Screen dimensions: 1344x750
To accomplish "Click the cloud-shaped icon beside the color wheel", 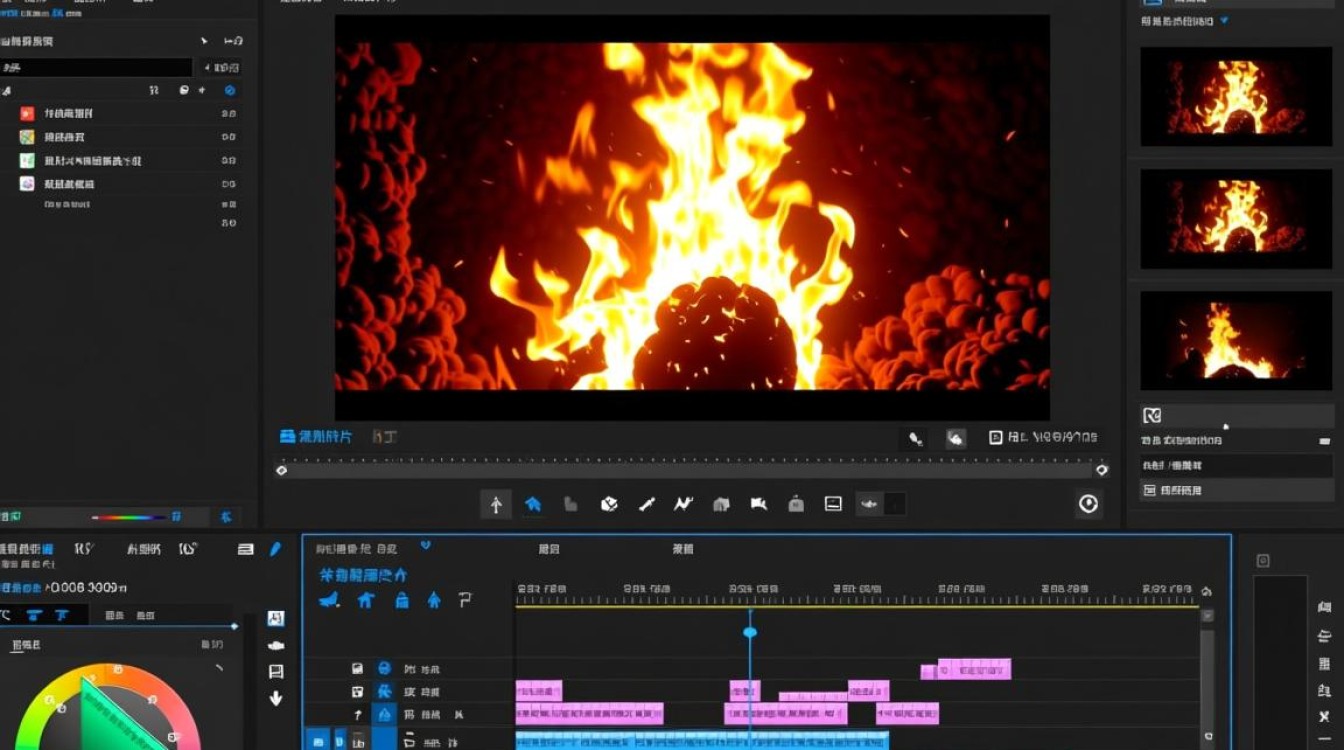I will 276,645.
